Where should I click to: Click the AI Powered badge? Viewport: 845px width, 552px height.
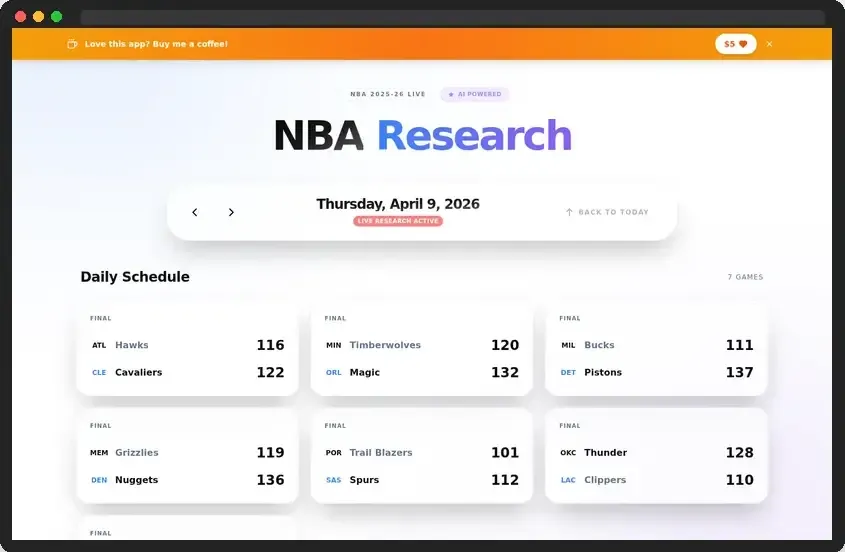point(475,94)
